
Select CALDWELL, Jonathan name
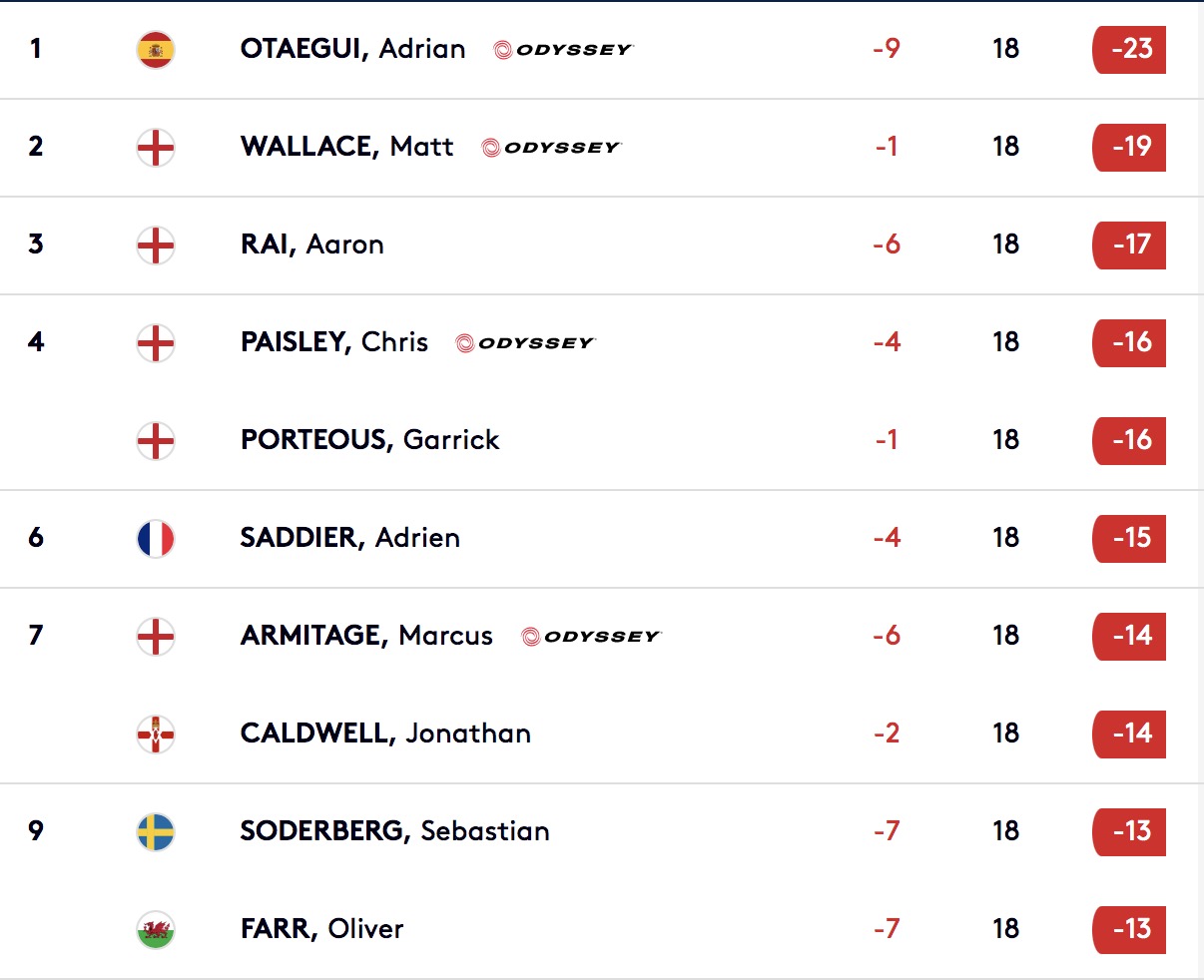[385, 734]
